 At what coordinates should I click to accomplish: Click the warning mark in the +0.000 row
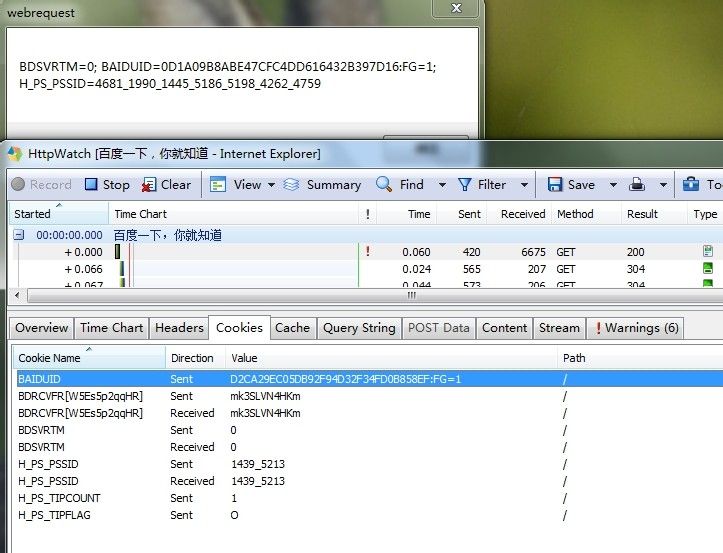(x=367, y=251)
